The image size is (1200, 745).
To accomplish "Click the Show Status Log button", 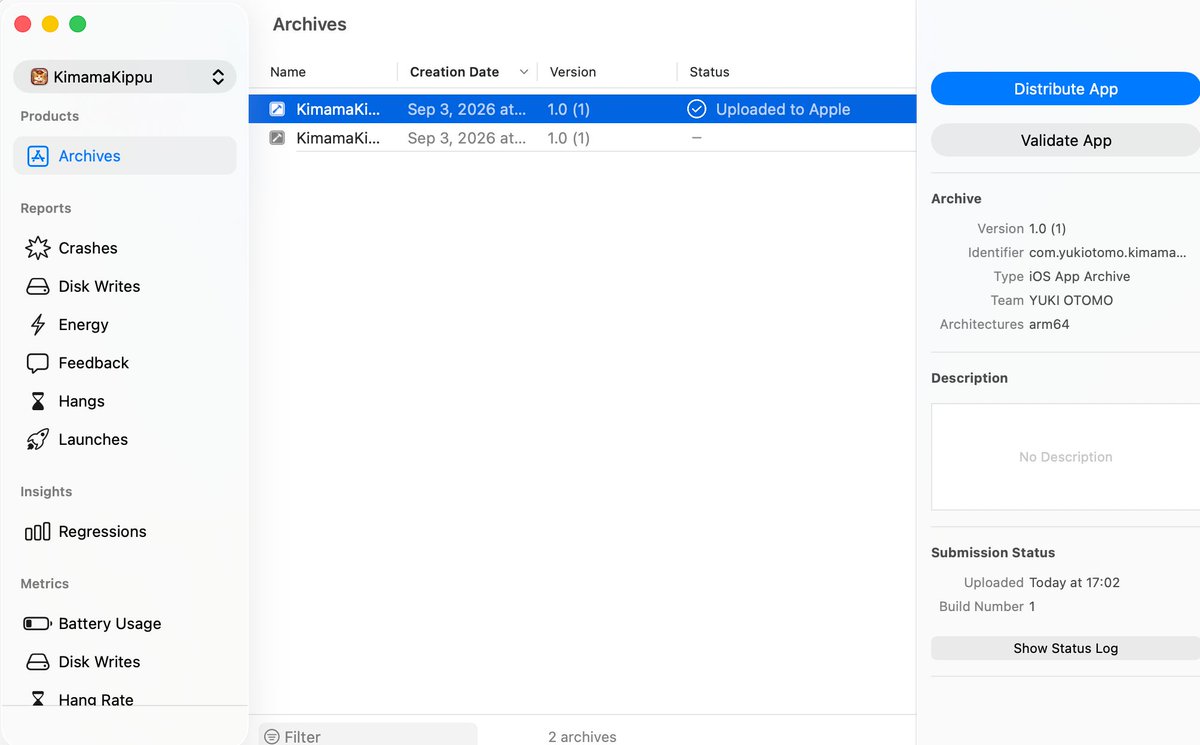I will click(x=1066, y=648).
